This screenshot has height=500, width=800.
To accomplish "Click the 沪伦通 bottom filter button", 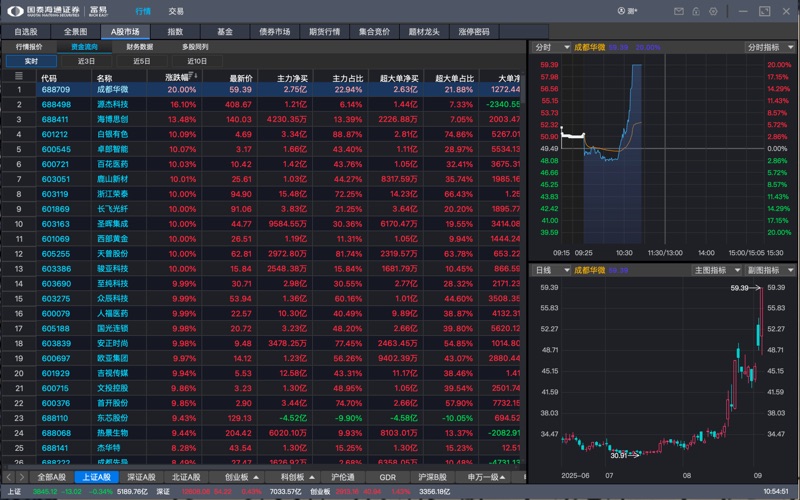I will [343, 477].
